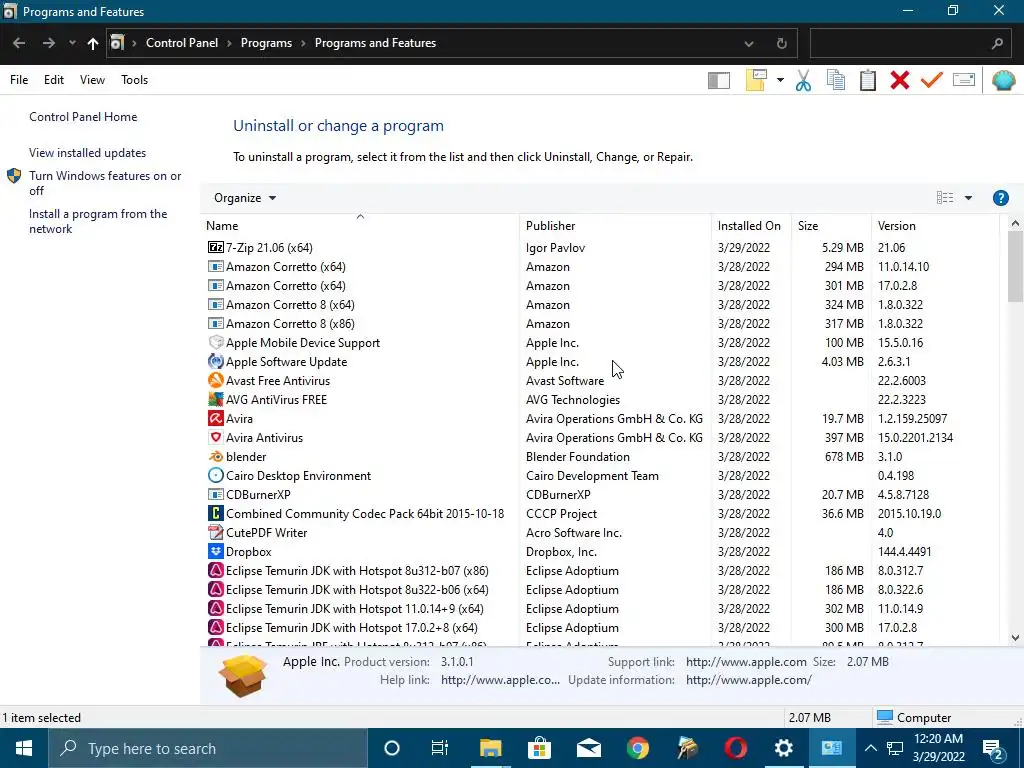Image resolution: width=1024 pixels, height=768 pixels.
Task: Select the blender program entry
Action: (x=600, y=456)
